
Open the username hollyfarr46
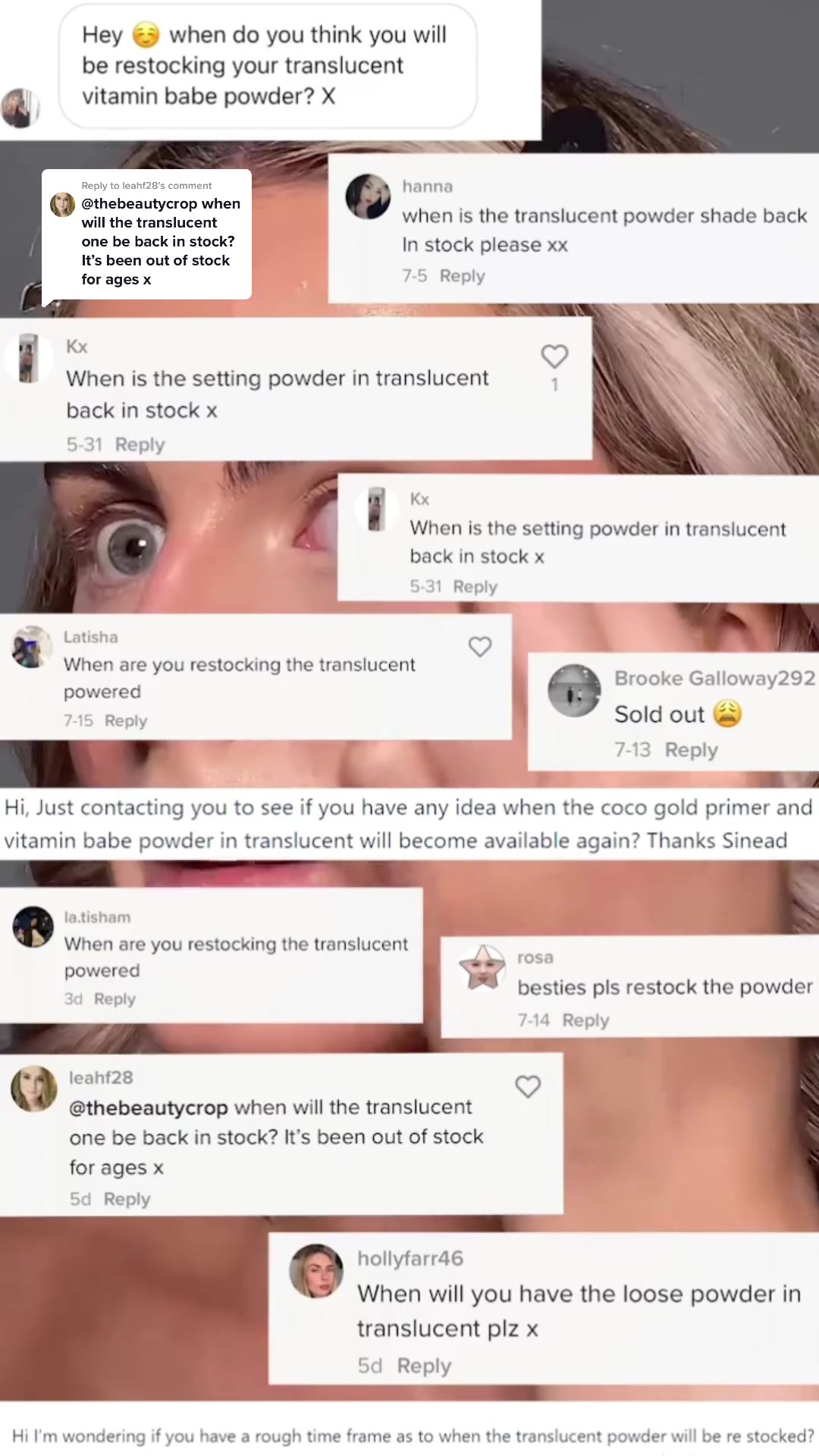(410, 1258)
